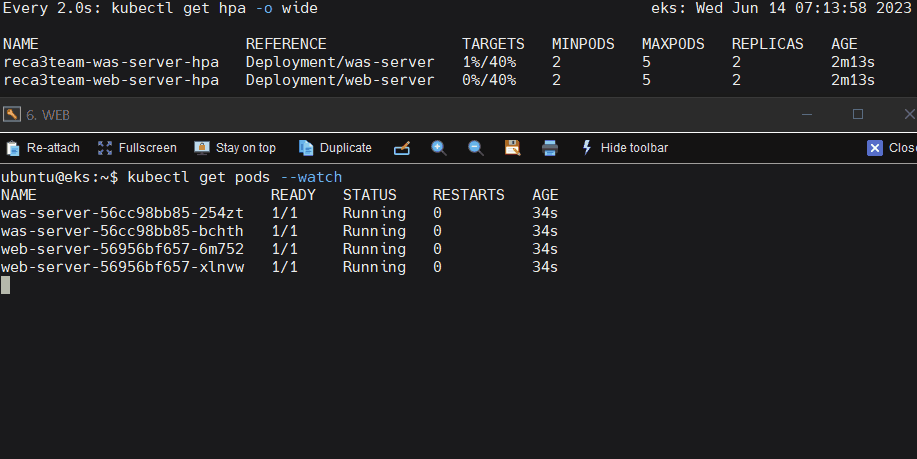This screenshot has height=459, width=917.
Task: Click reca3team-was-server-hpa name
Action: click(x=111, y=62)
